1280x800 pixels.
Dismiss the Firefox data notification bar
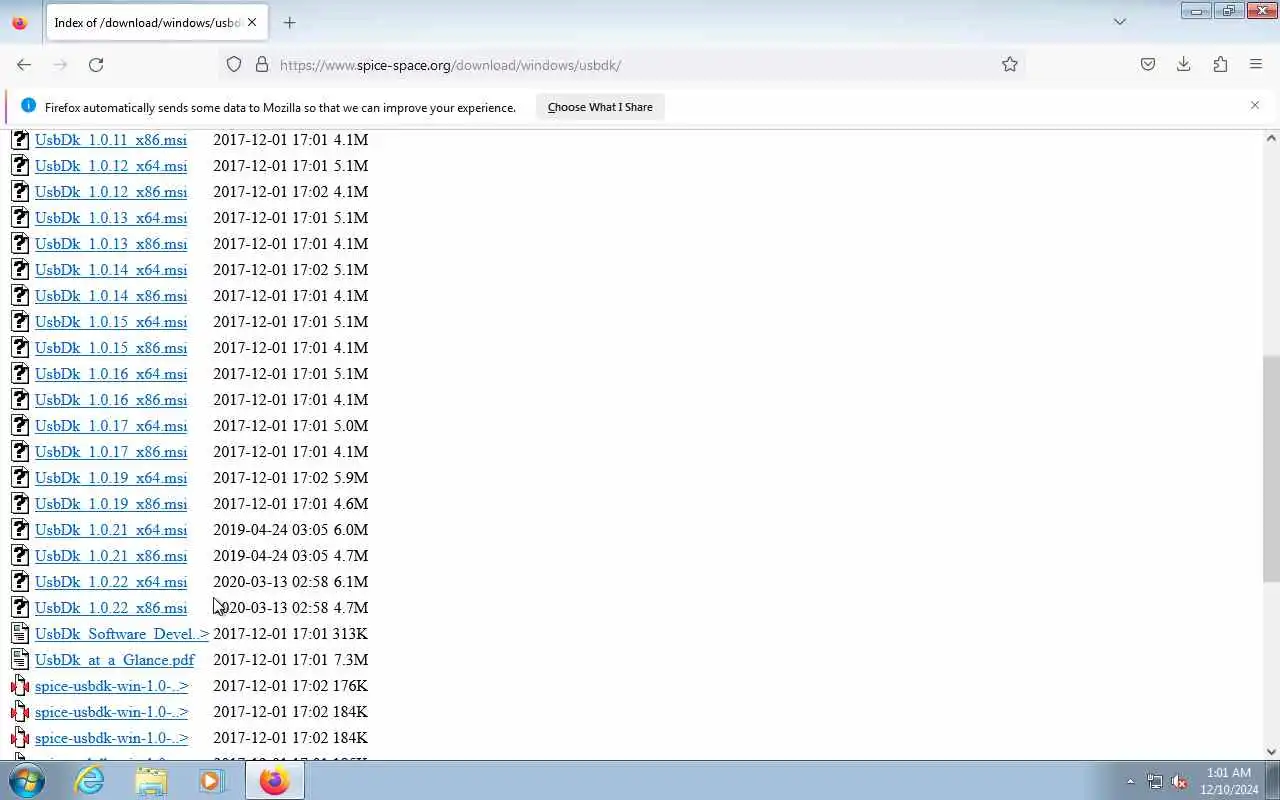pyautogui.click(x=1255, y=105)
